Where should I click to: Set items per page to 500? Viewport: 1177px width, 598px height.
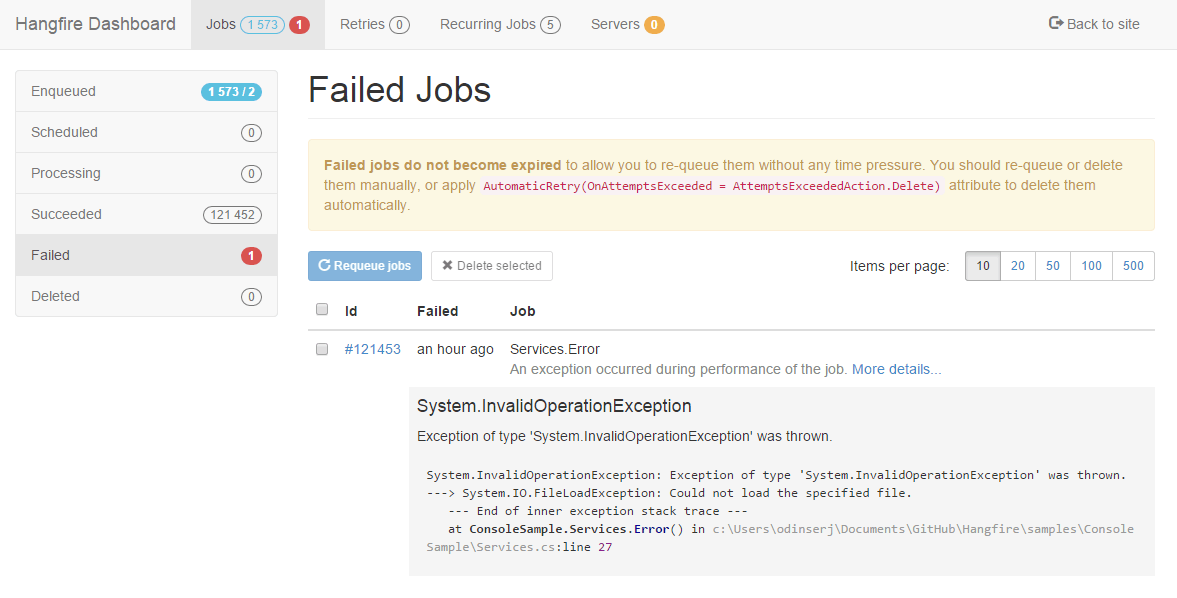click(1133, 266)
